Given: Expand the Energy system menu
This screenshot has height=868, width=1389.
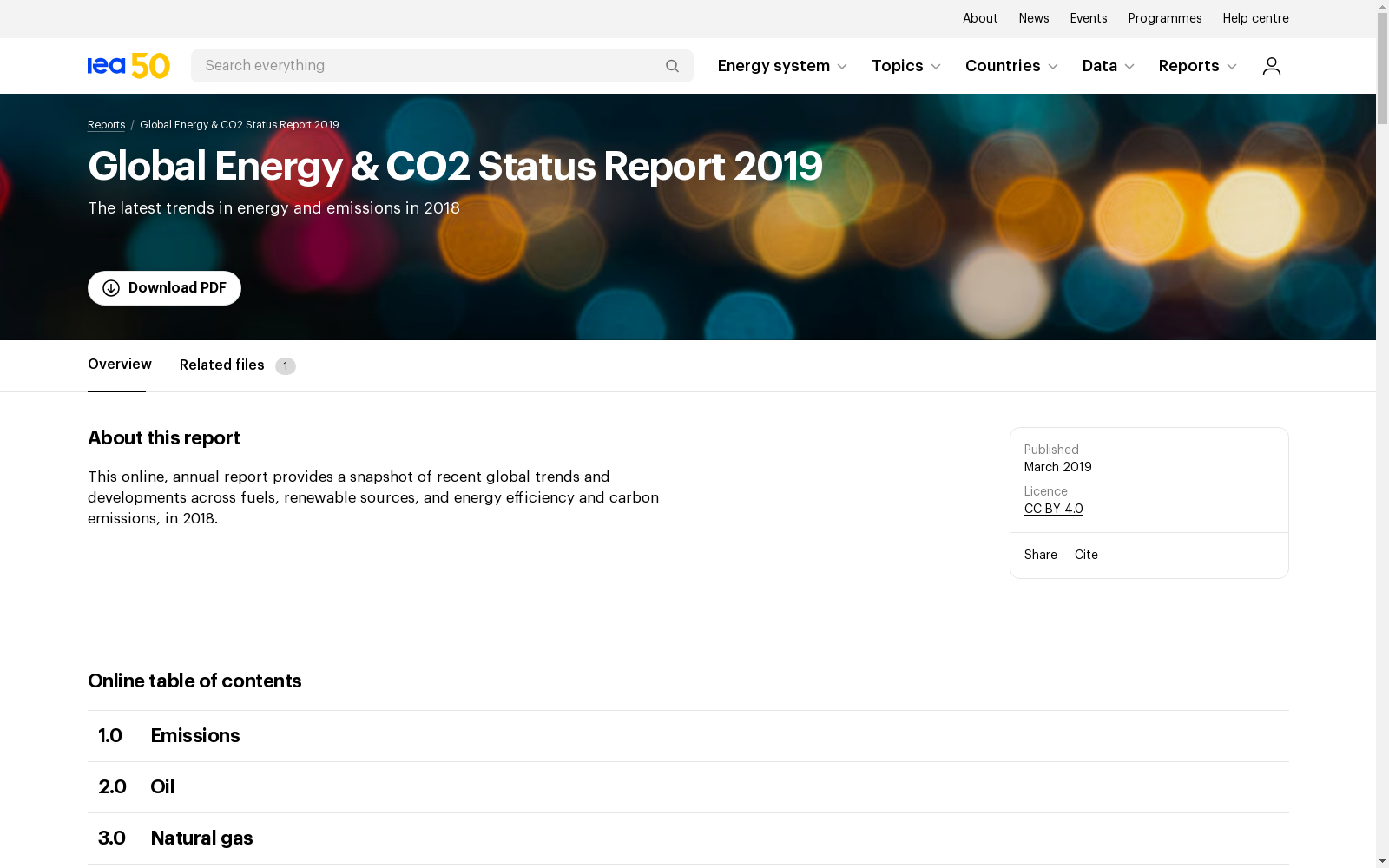Looking at the screenshot, I should pyautogui.click(x=782, y=66).
